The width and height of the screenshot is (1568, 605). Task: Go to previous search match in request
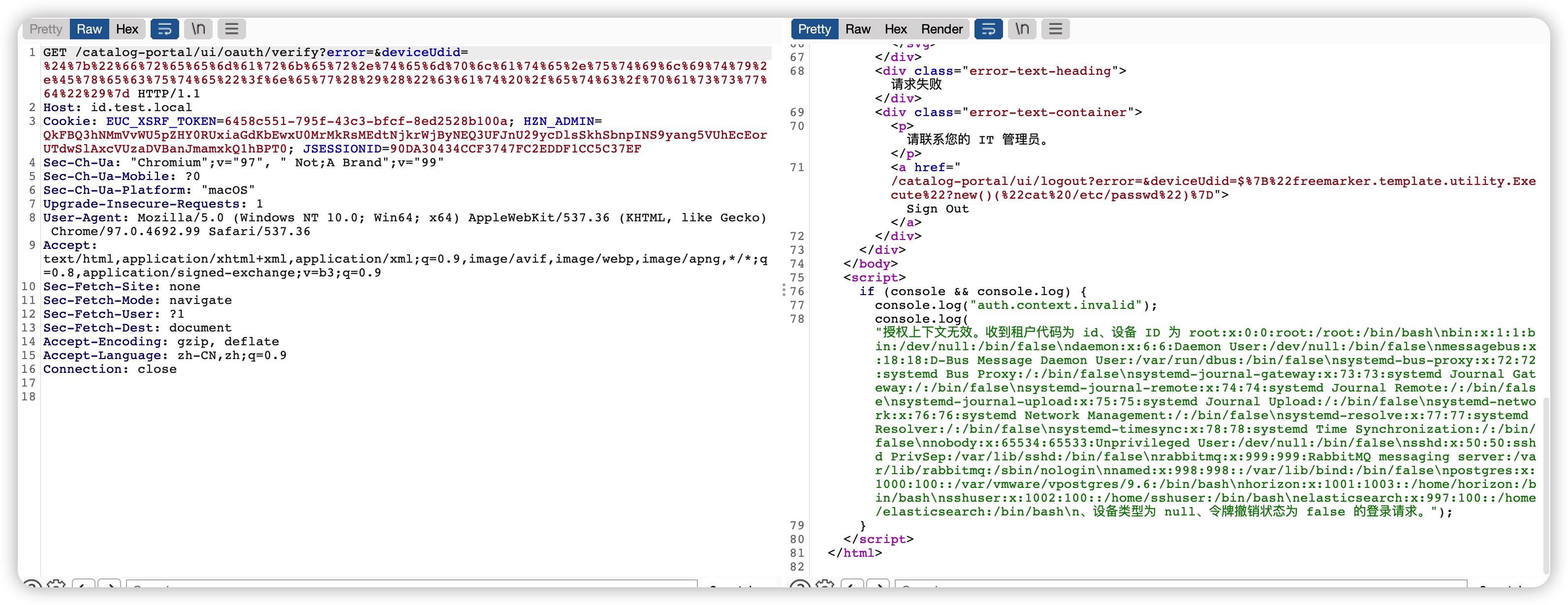(83, 585)
